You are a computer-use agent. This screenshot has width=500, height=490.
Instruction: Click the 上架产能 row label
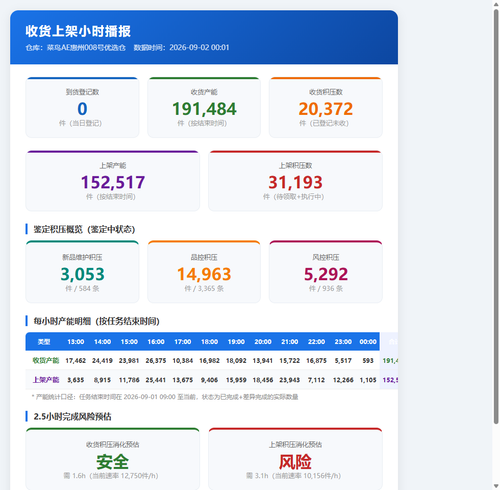(x=46, y=380)
